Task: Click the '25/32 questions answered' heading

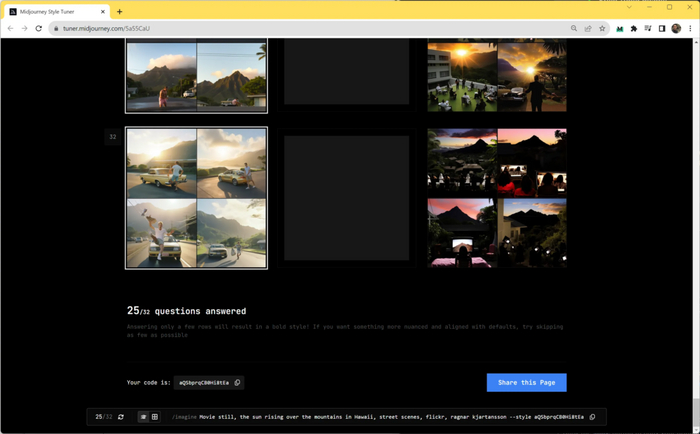Action: pyautogui.click(x=187, y=311)
